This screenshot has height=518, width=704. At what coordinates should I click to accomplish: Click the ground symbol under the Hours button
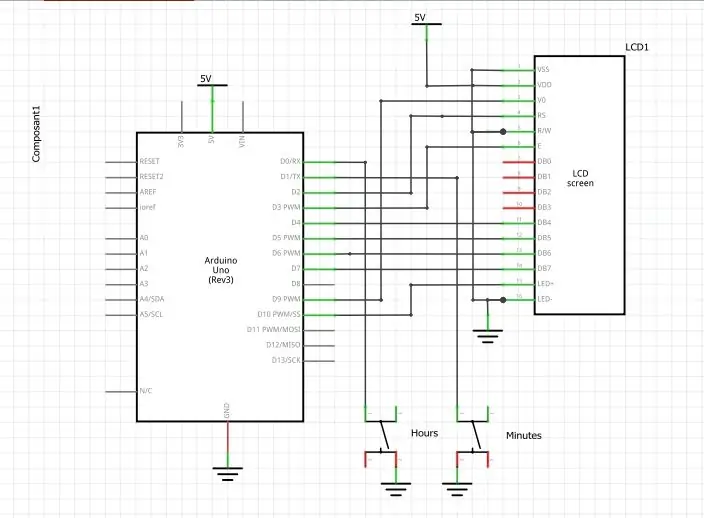[396, 489]
